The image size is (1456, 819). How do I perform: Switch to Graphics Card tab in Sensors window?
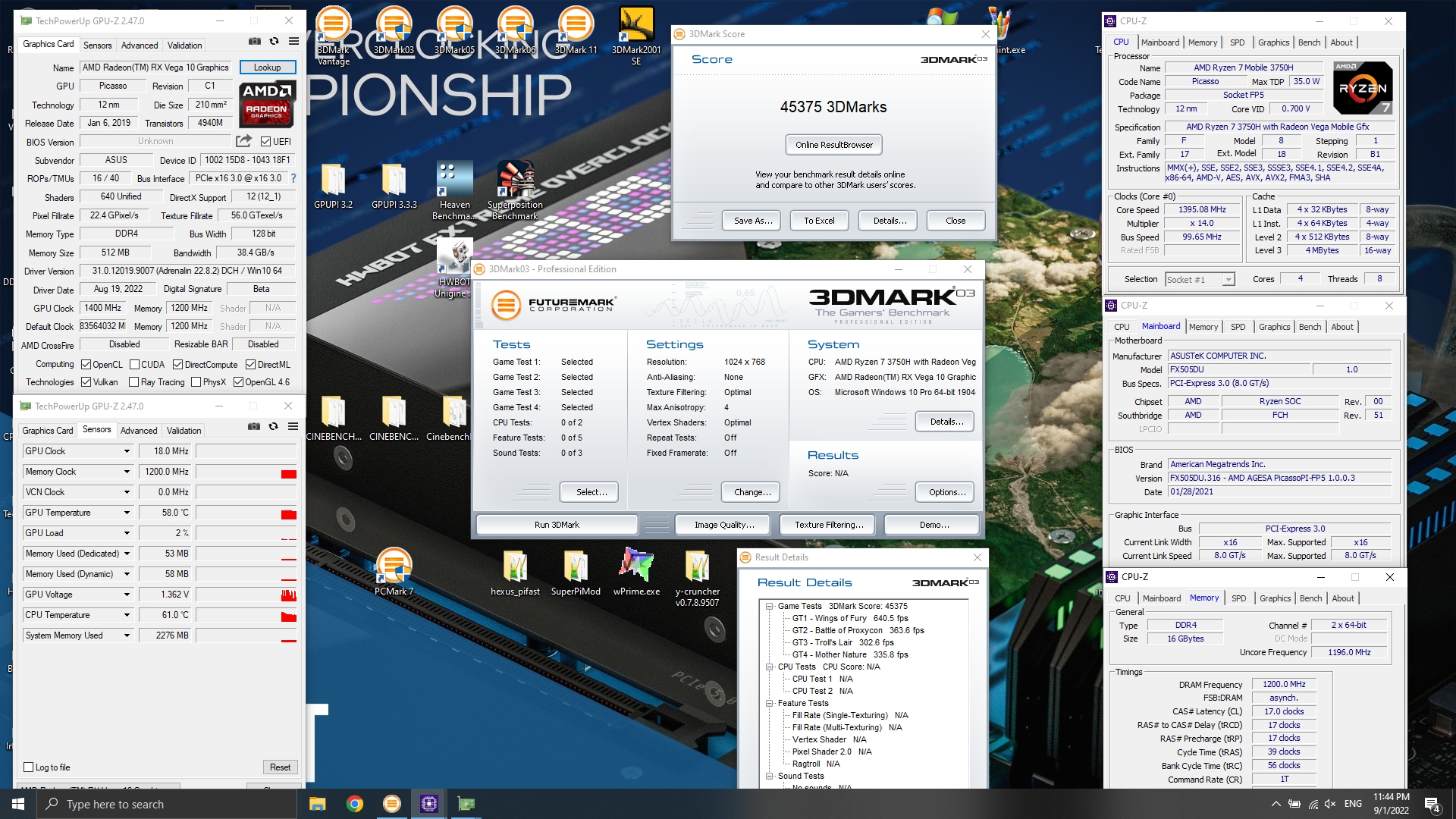48,431
